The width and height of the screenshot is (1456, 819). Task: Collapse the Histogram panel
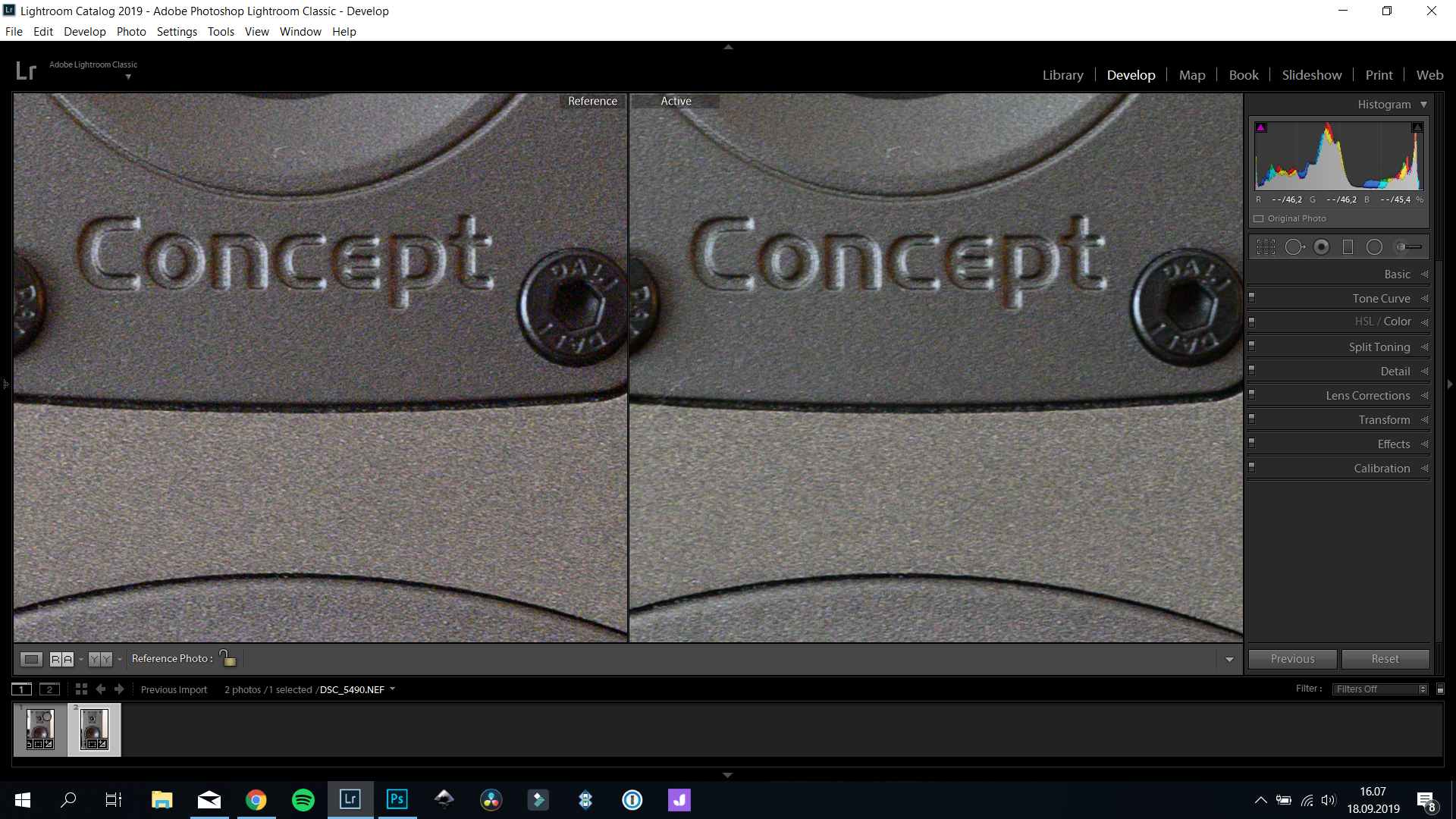click(x=1423, y=105)
